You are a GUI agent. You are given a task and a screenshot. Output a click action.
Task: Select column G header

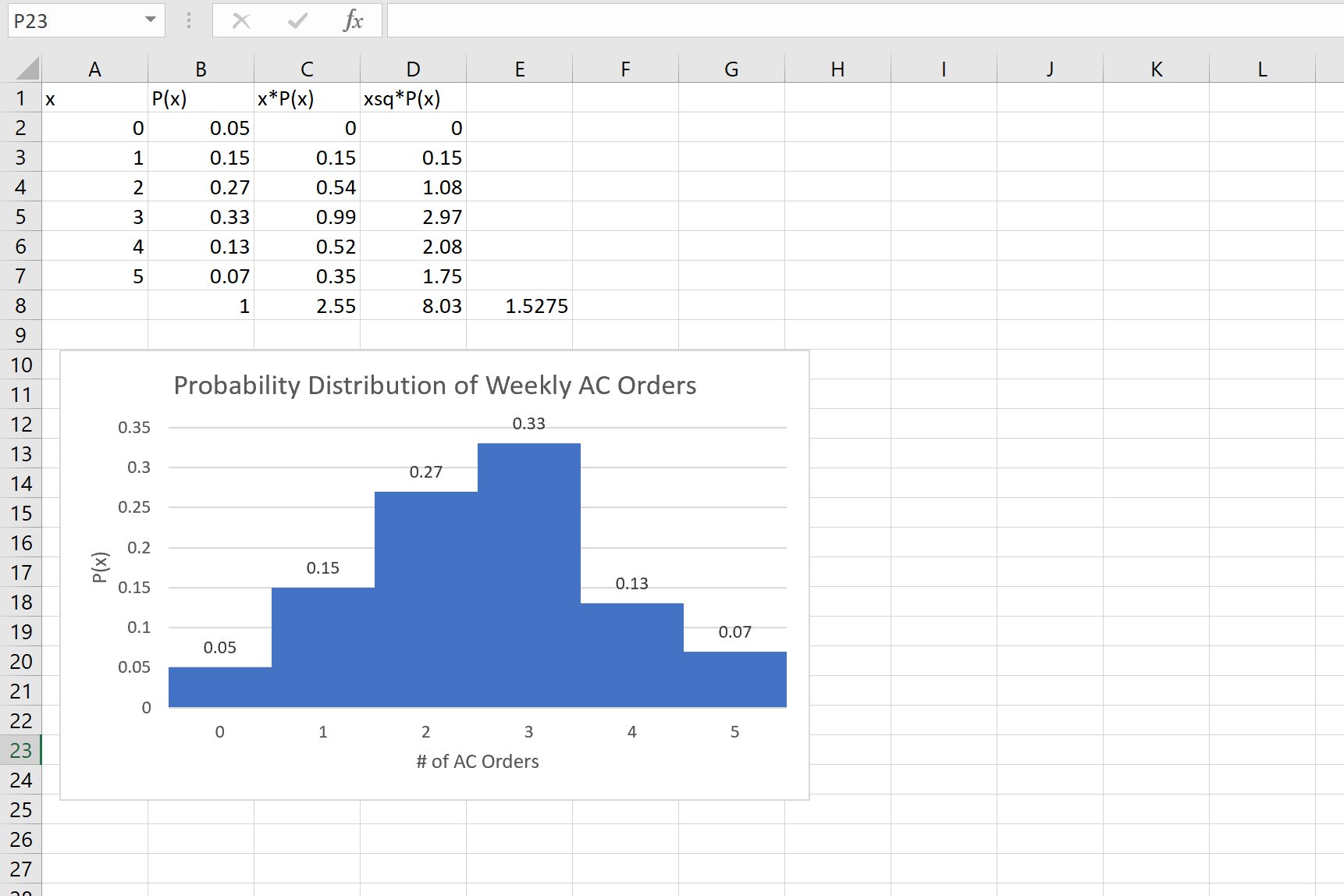[x=731, y=69]
